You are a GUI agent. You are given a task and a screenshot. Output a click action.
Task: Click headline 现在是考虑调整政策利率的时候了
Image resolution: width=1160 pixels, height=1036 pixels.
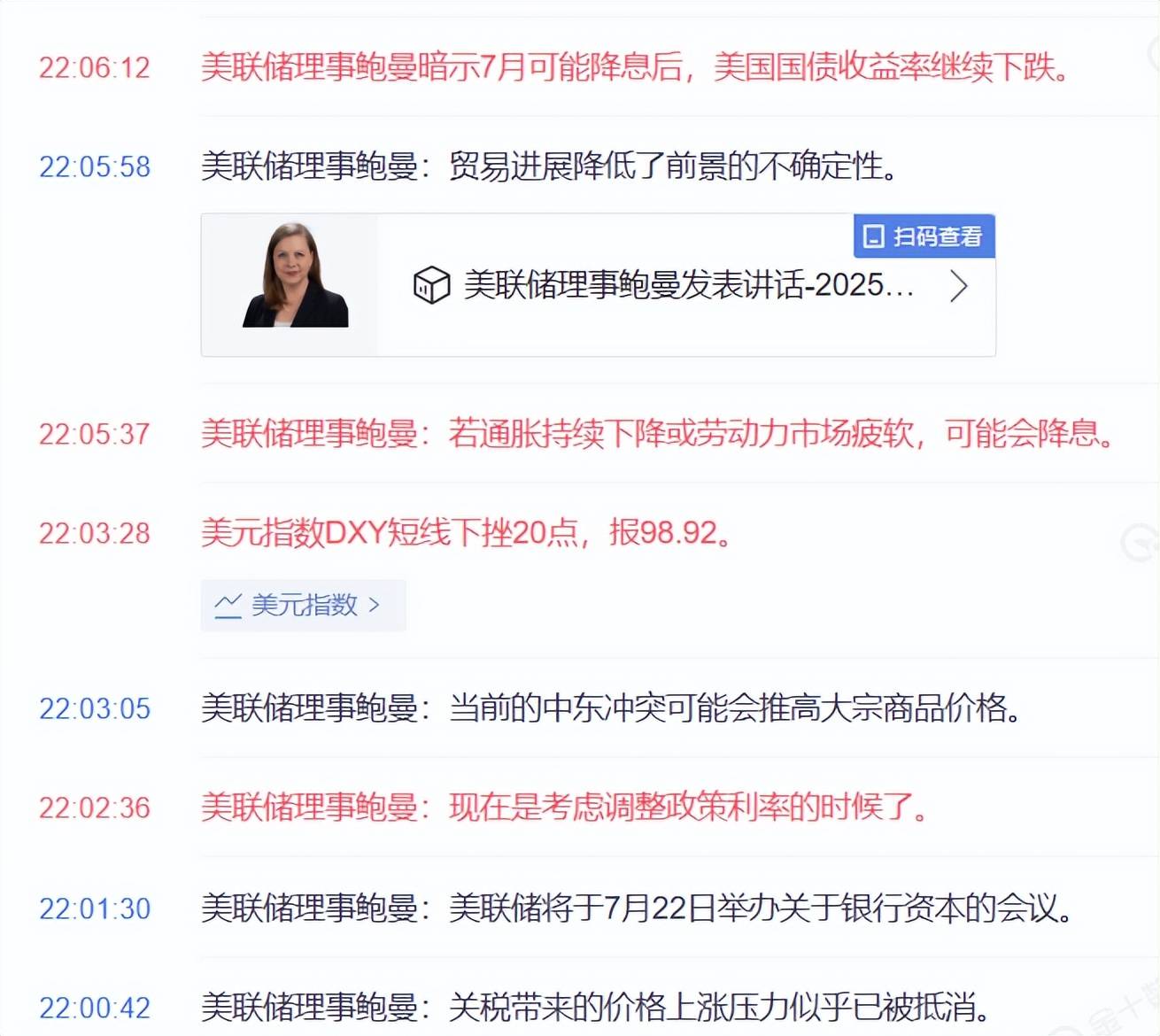tap(564, 808)
